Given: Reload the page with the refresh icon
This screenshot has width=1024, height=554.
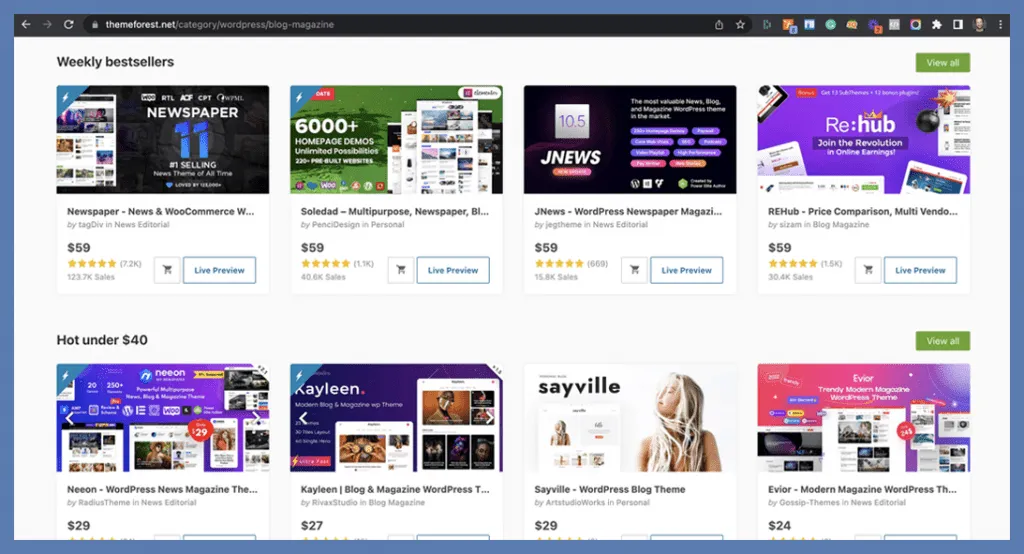Looking at the screenshot, I should (x=69, y=24).
